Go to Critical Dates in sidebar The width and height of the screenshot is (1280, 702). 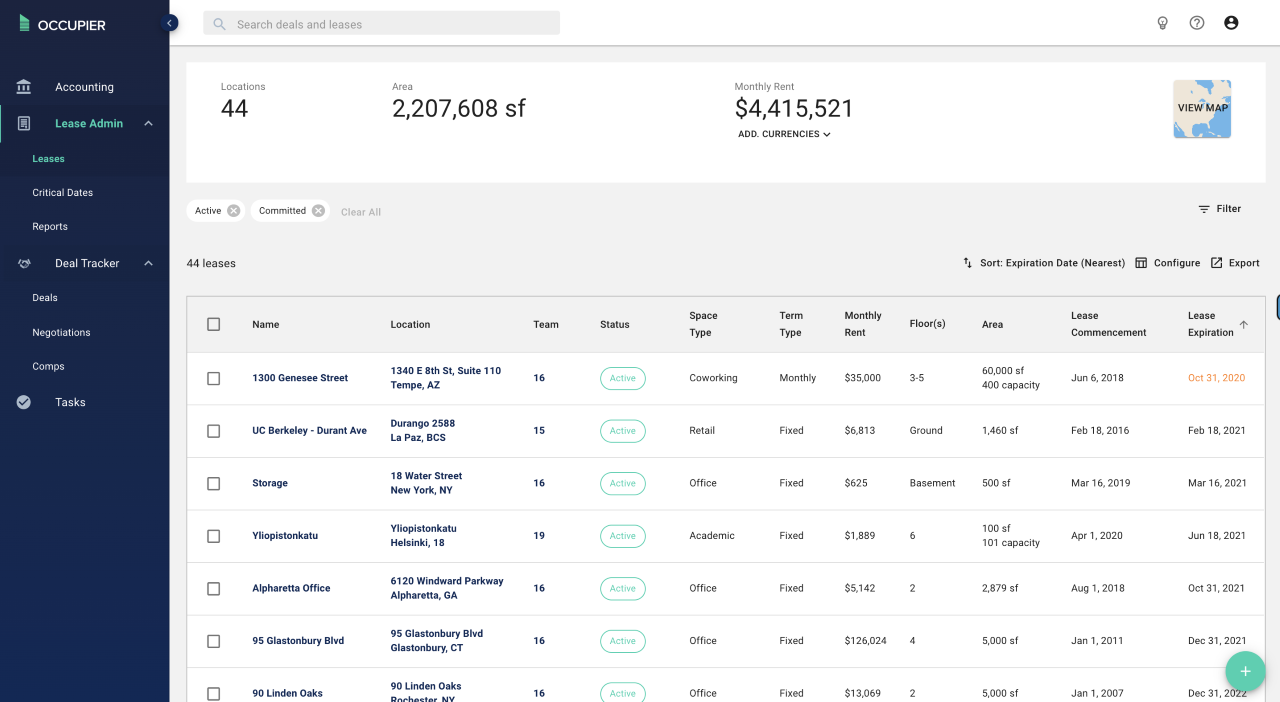pyautogui.click(x=62, y=193)
